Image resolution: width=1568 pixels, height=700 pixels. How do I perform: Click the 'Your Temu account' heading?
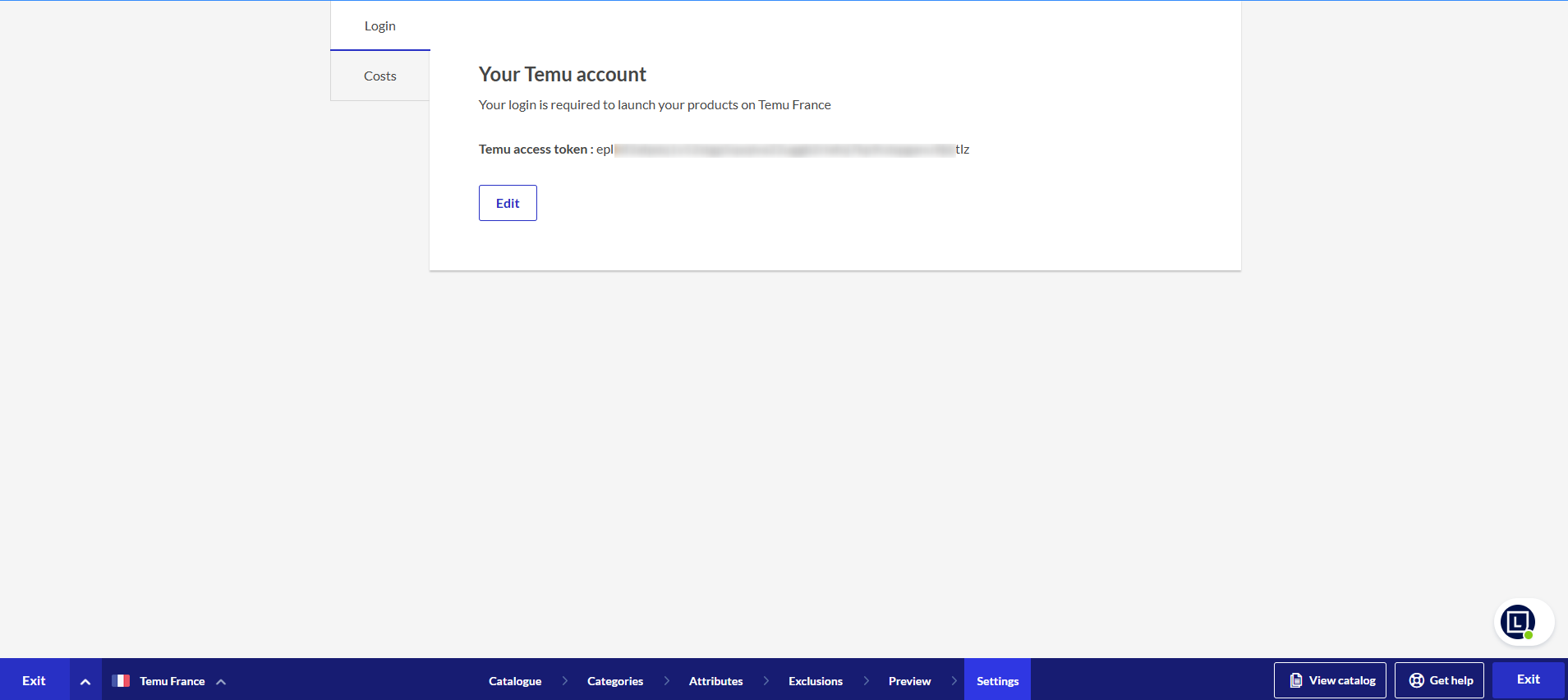(563, 75)
